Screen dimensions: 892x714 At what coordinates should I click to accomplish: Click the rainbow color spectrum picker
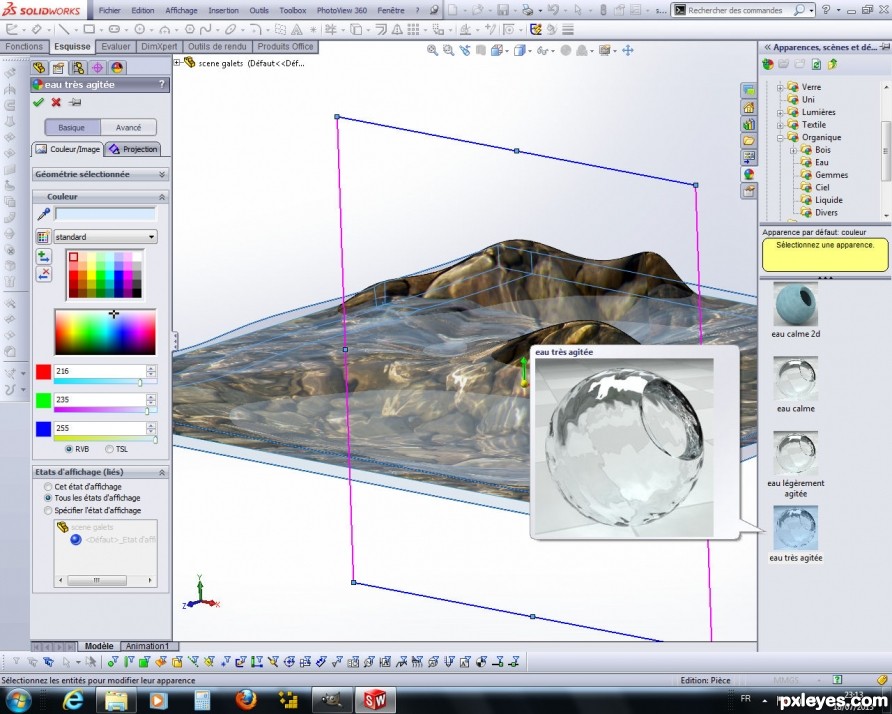pos(105,332)
